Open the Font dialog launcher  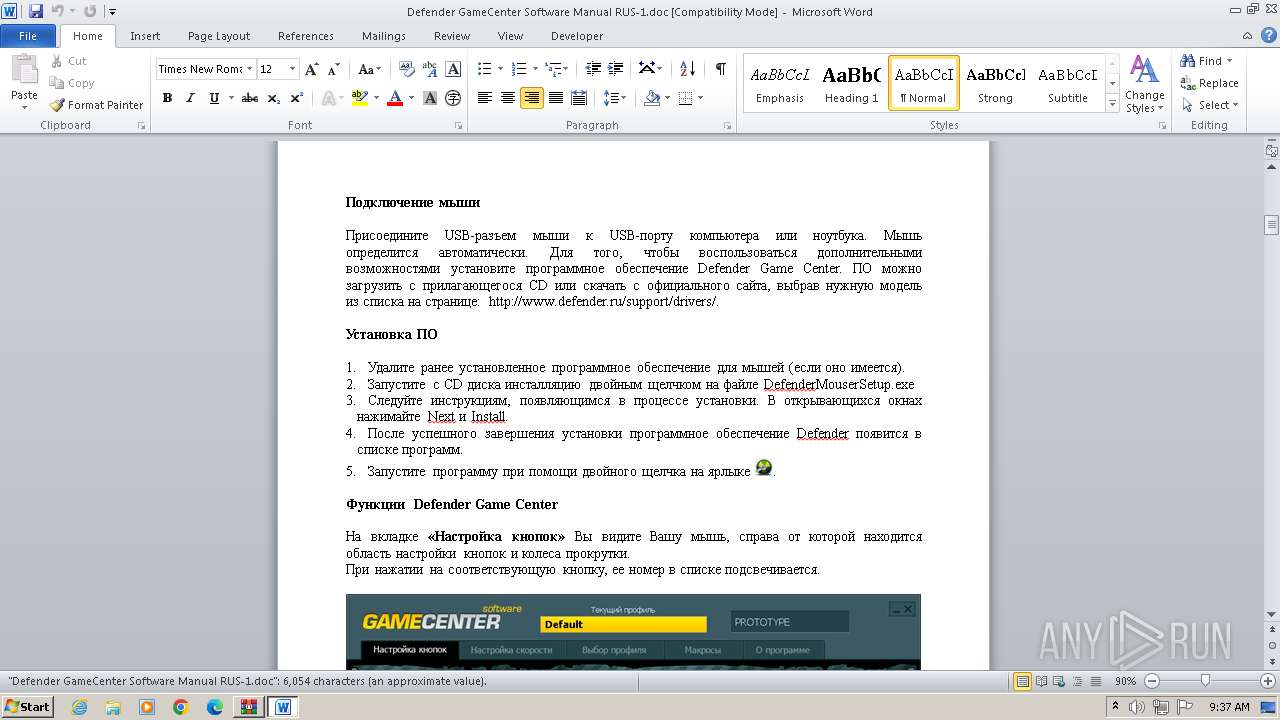459,126
